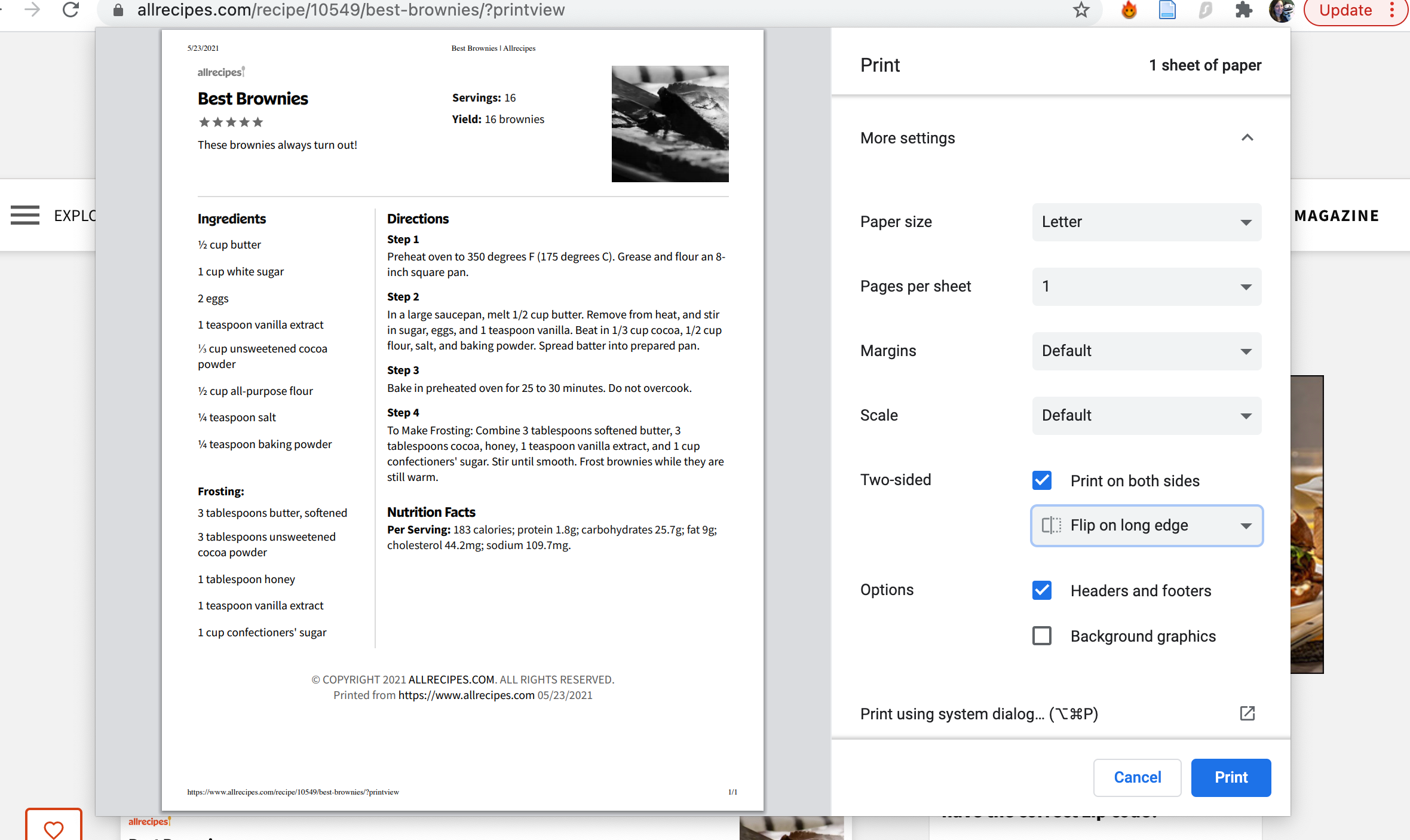Uncheck Headers and footers option
Viewport: 1410px width, 840px height.
pos(1041,590)
